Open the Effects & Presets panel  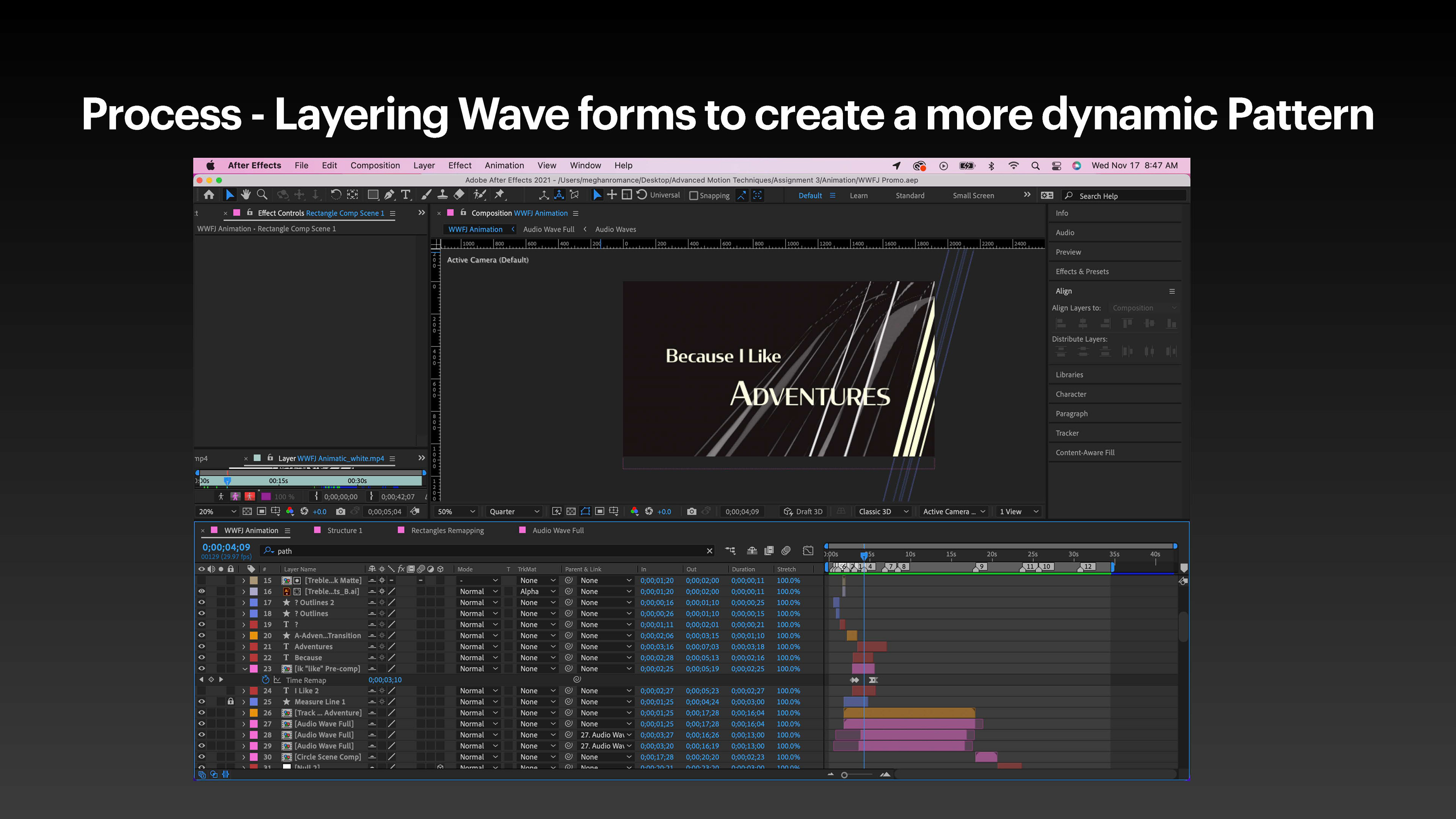(x=1082, y=271)
